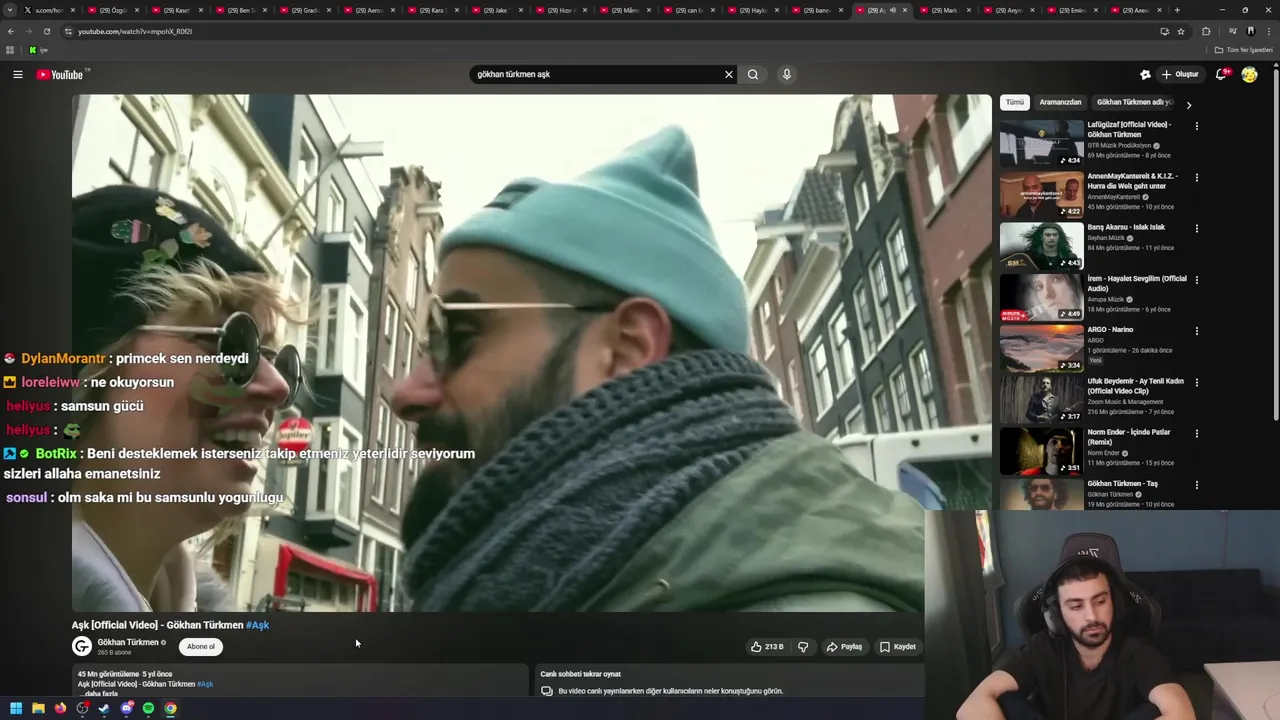Show more filter chips with the arrow
The image size is (1280, 720).
point(1189,105)
